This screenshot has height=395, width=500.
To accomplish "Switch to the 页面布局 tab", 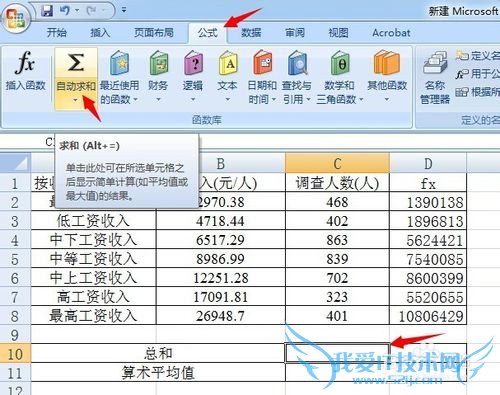I will (154, 33).
